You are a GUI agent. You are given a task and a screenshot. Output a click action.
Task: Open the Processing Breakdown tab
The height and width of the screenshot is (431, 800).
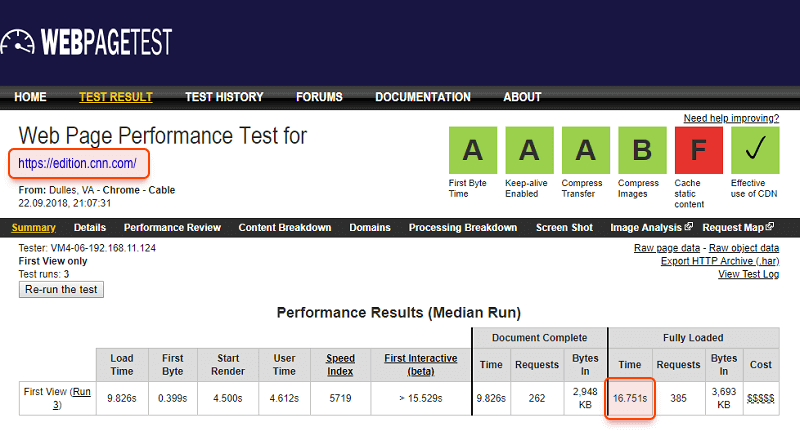pyautogui.click(x=463, y=227)
